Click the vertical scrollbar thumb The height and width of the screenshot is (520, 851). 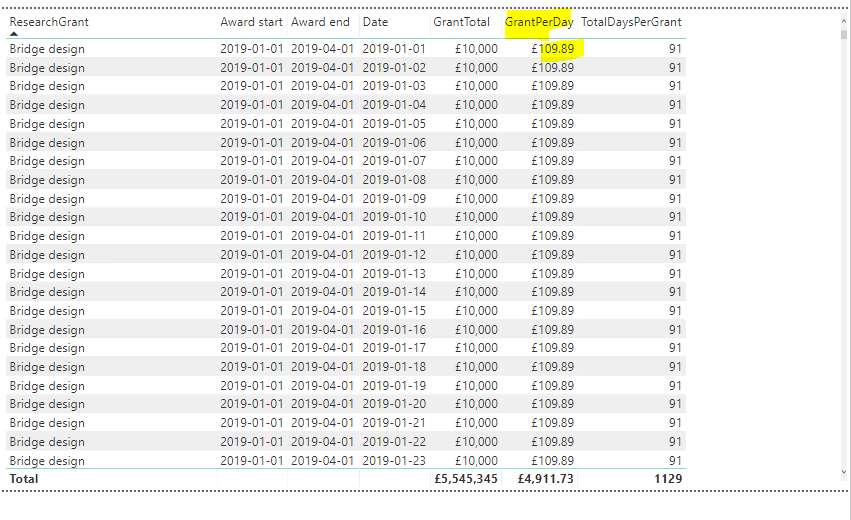tap(843, 34)
